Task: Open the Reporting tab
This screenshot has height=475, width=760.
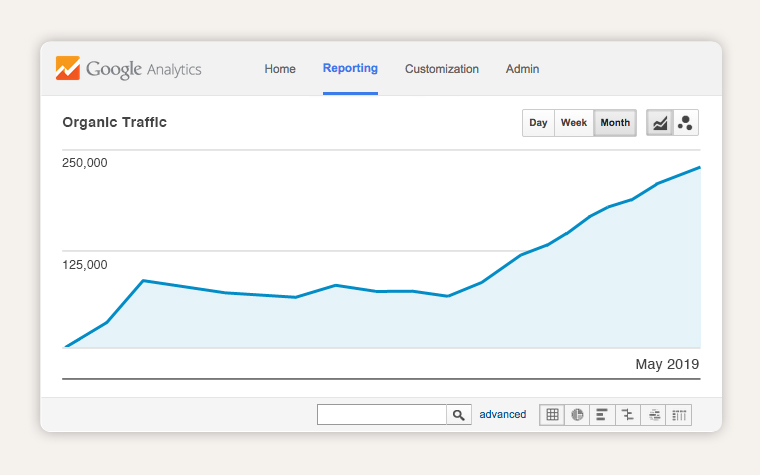Action: pyautogui.click(x=350, y=68)
